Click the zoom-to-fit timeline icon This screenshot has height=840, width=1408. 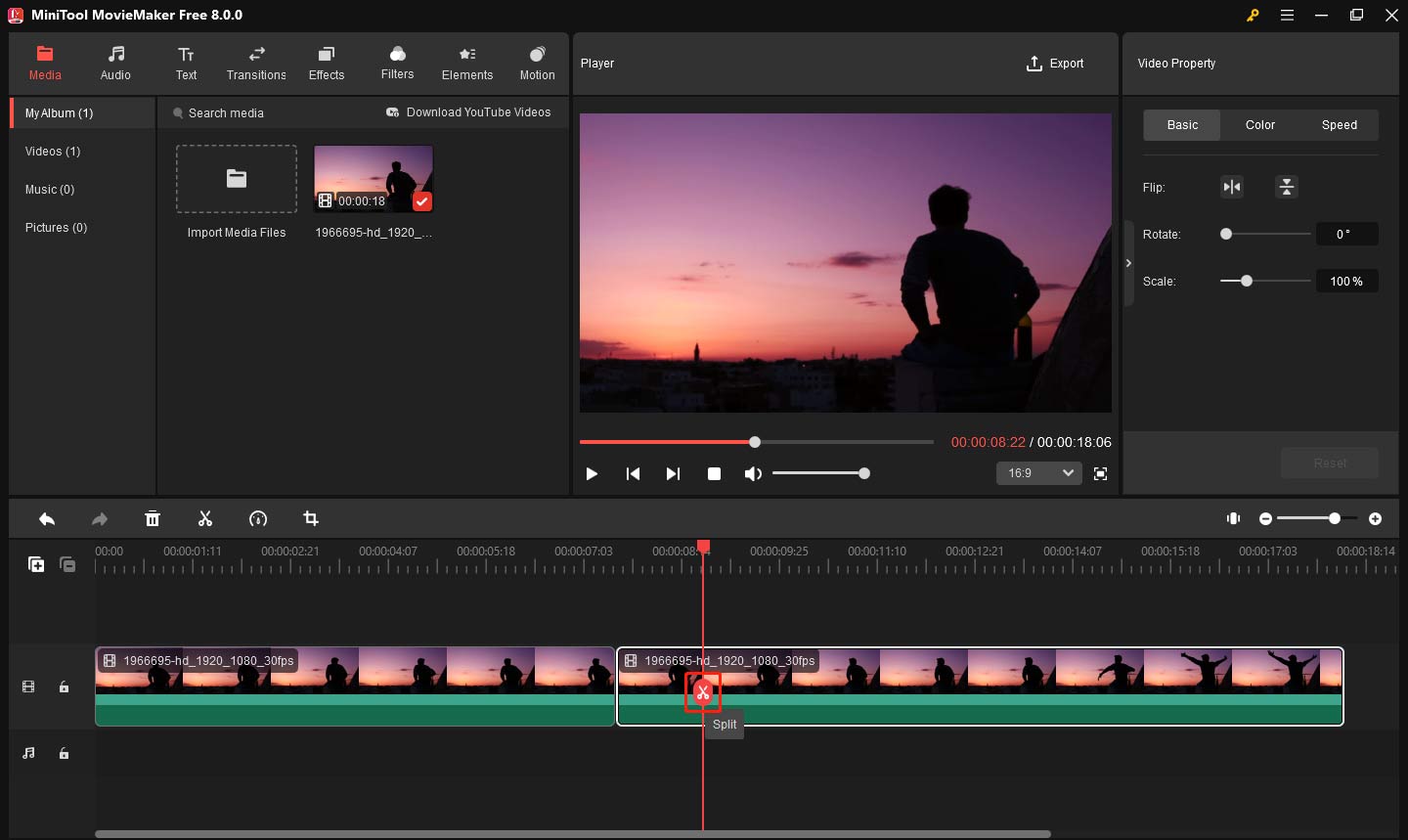(1233, 518)
